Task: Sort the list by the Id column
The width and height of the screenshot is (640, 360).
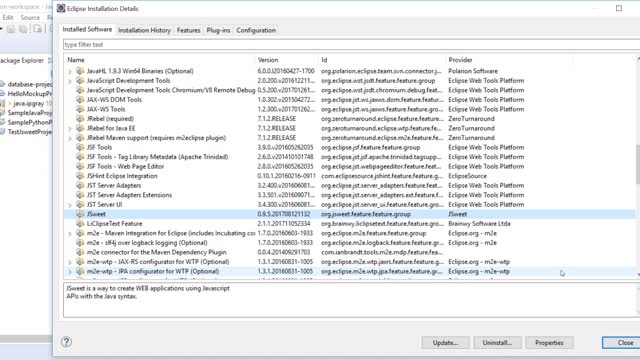Action: click(381, 60)
